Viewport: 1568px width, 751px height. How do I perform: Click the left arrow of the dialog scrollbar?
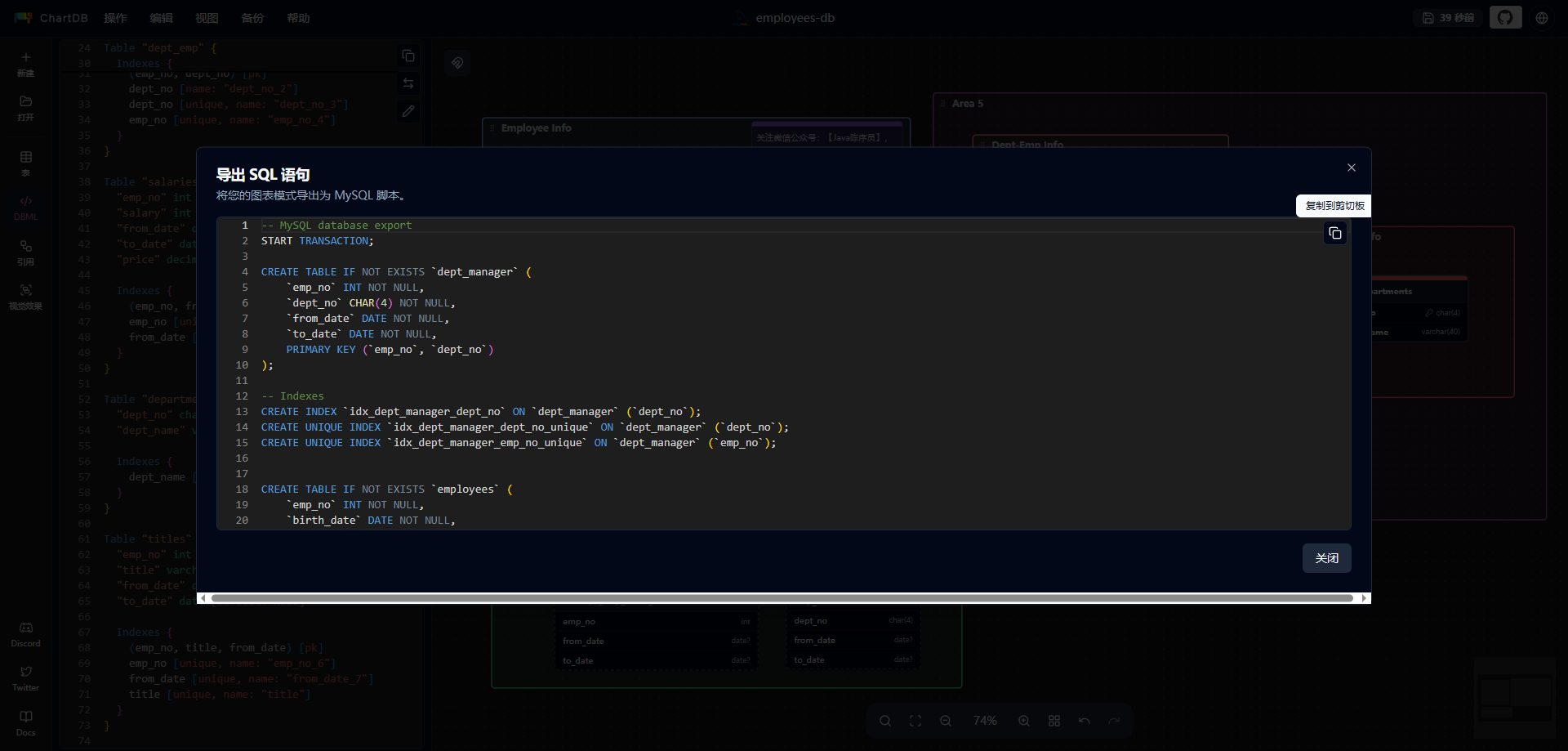(x=203, y=598)
